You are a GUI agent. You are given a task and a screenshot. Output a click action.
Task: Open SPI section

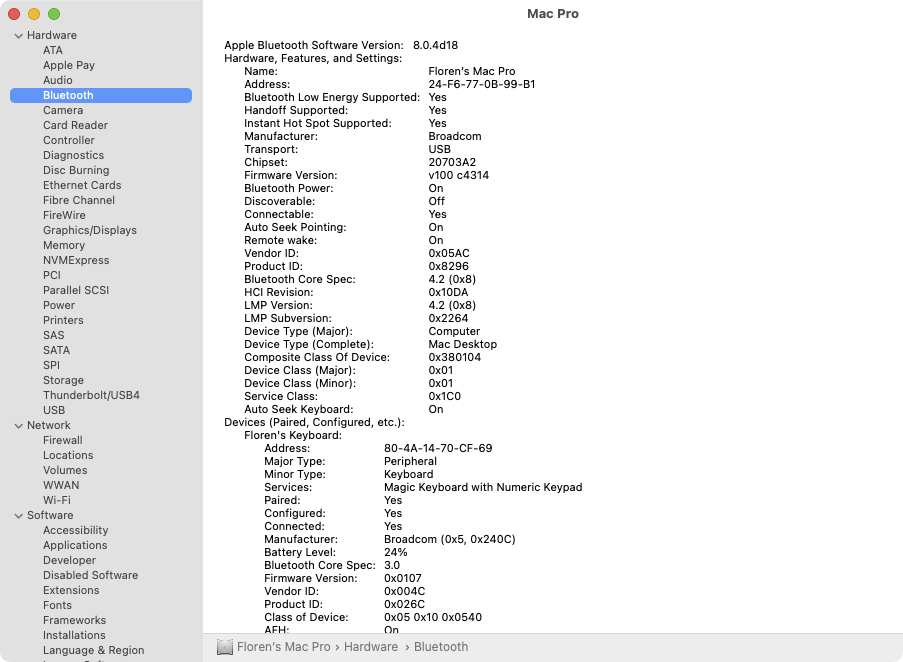[51, 365]
